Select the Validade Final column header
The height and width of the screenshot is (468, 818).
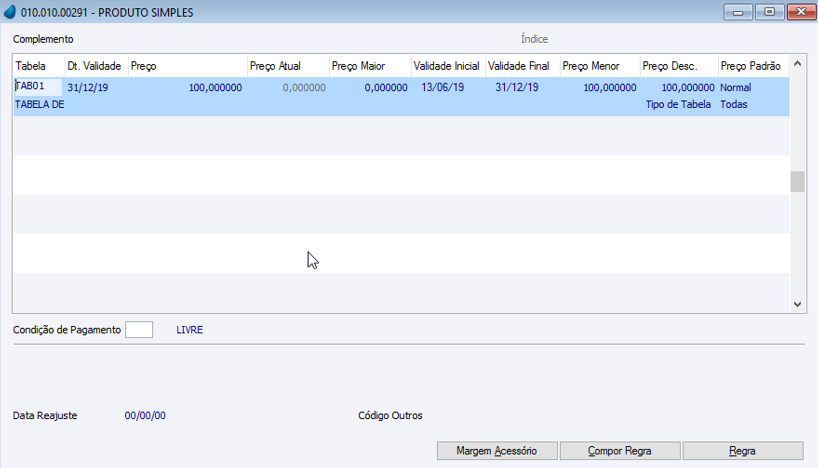(522, 66)
